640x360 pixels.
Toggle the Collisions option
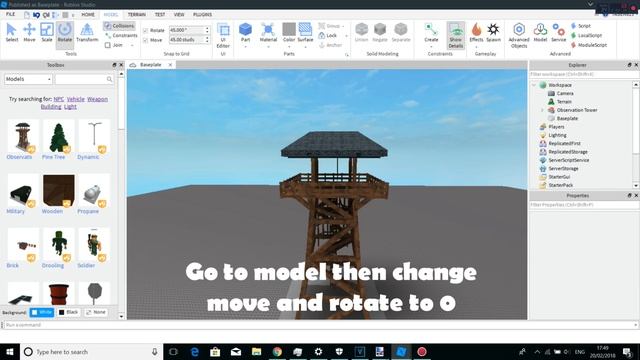[119, 26]
